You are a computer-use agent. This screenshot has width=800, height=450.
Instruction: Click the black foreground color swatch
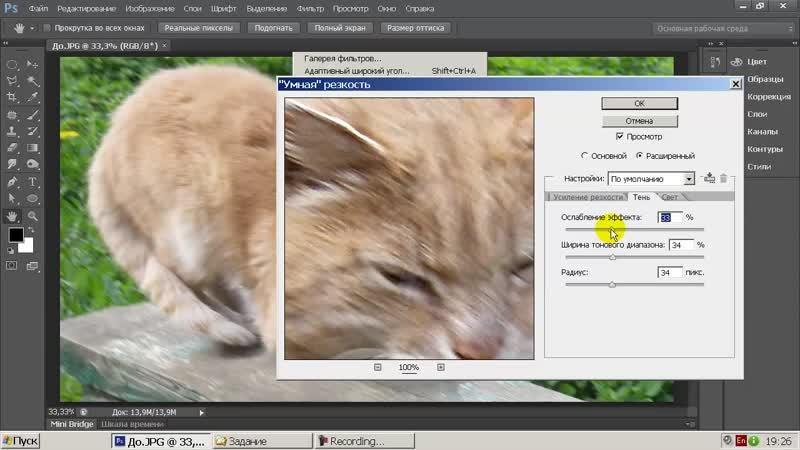point(15,235)
